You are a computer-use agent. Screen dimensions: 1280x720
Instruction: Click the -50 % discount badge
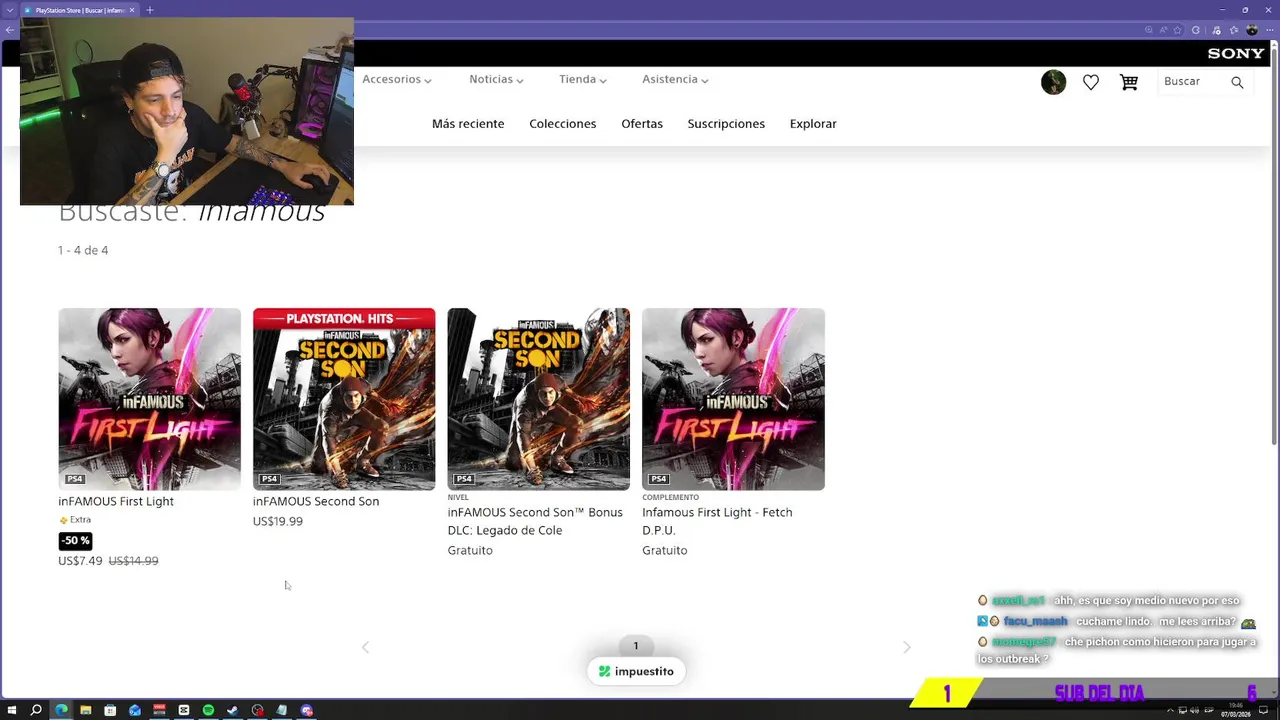click(x=75, y=541)
